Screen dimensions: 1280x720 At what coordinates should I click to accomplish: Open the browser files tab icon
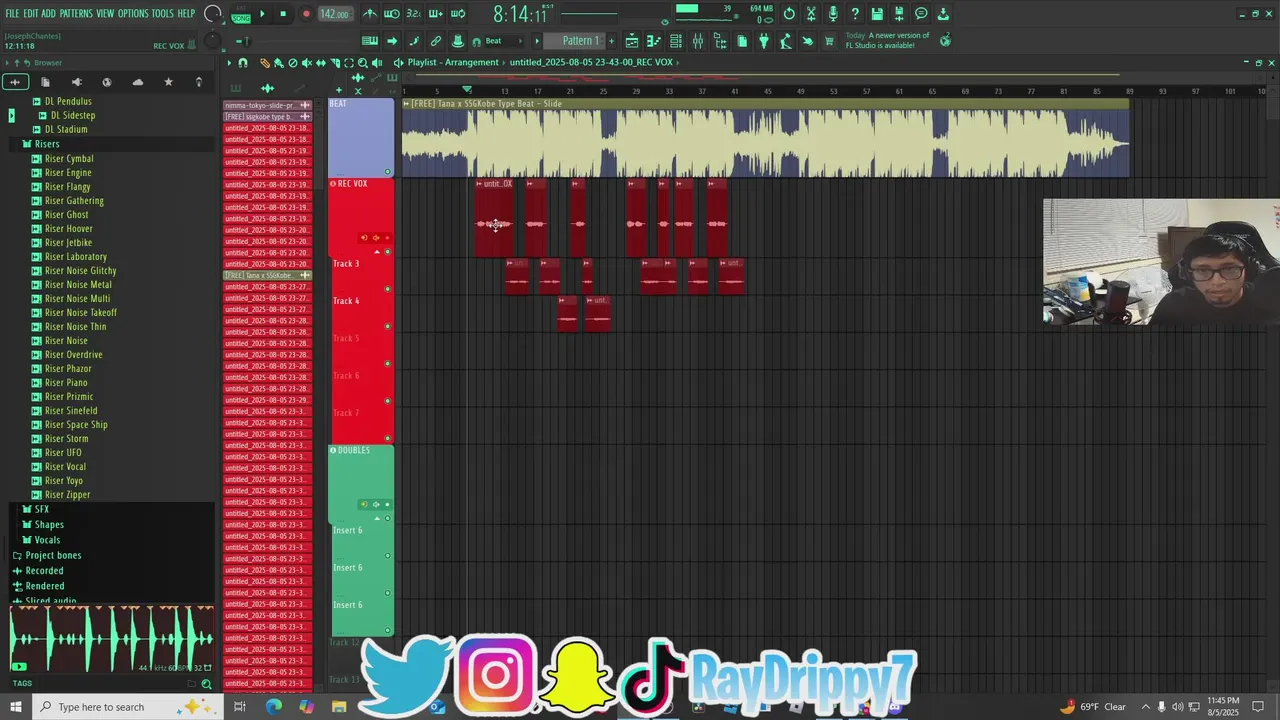46,82
